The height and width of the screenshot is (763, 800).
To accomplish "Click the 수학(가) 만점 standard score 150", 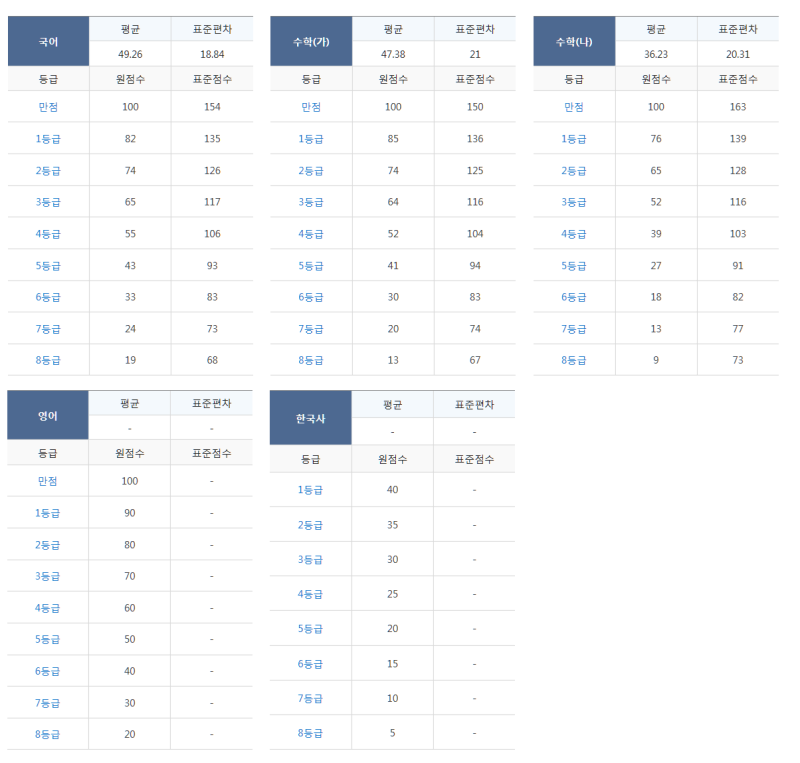I will [475, 107].
